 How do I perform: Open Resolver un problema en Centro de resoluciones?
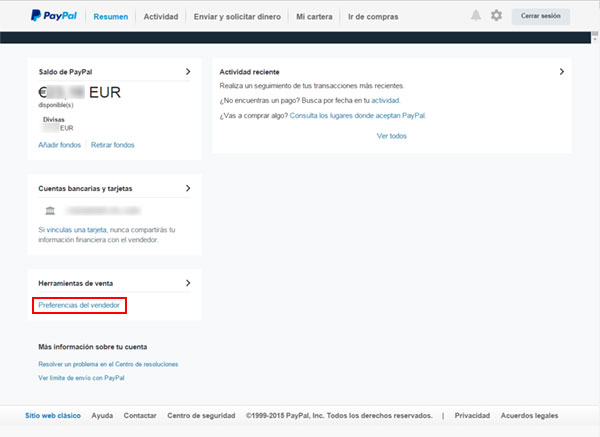click(x=108, y=364)
